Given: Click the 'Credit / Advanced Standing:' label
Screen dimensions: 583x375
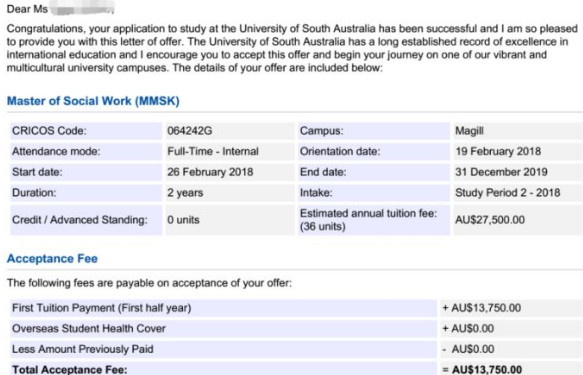Looking at the screenshot, I should click(80, 220).
